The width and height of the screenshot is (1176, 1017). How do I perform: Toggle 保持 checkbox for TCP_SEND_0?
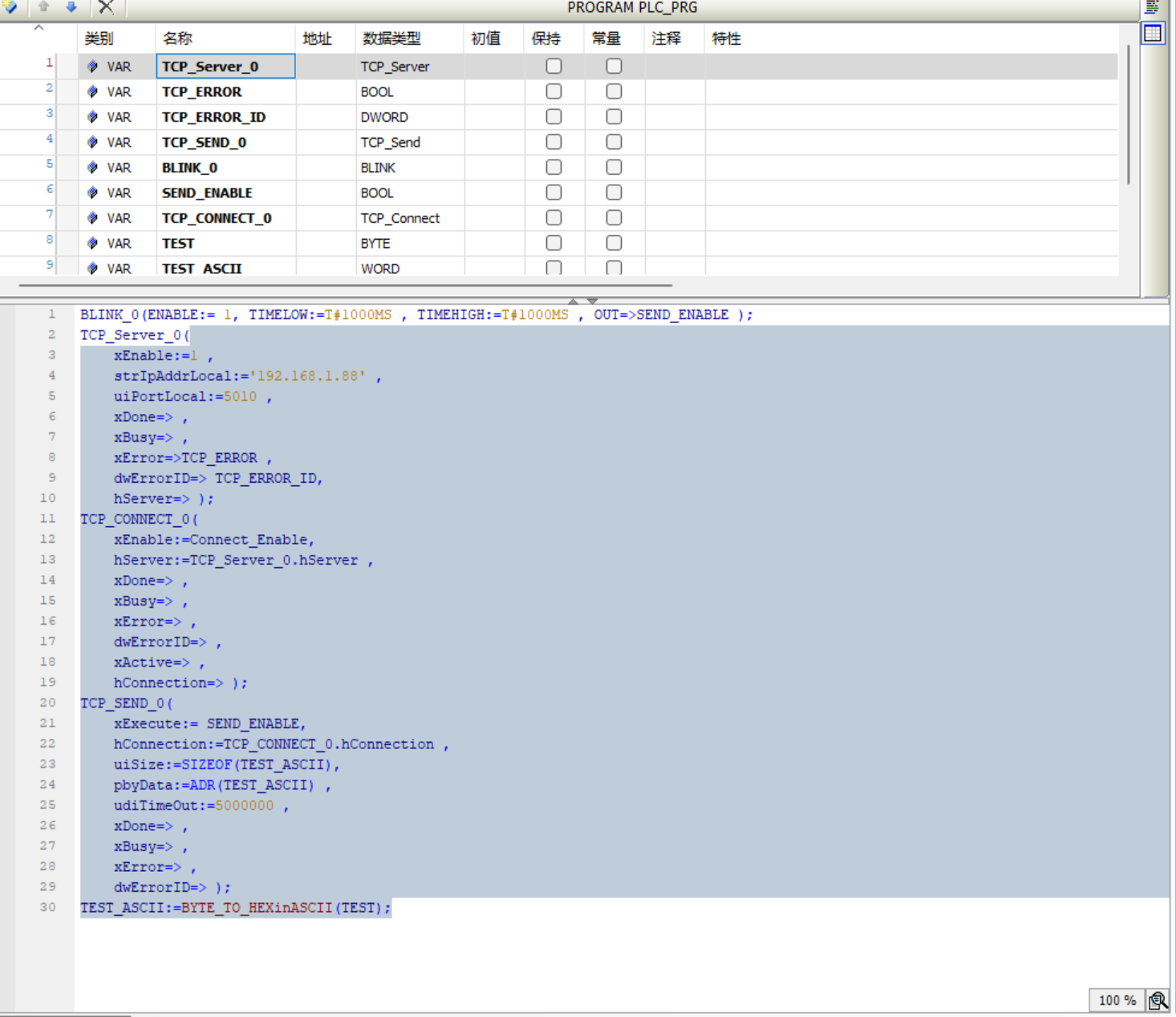click(x=554, y=142)
